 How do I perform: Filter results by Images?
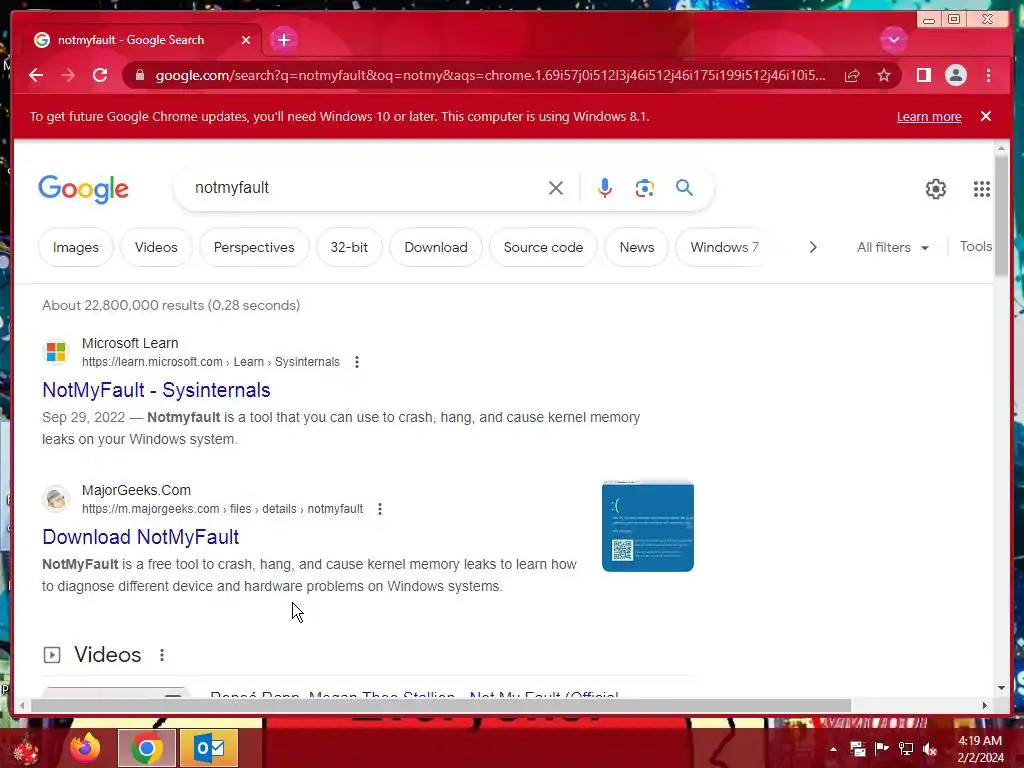click(76, 248)
